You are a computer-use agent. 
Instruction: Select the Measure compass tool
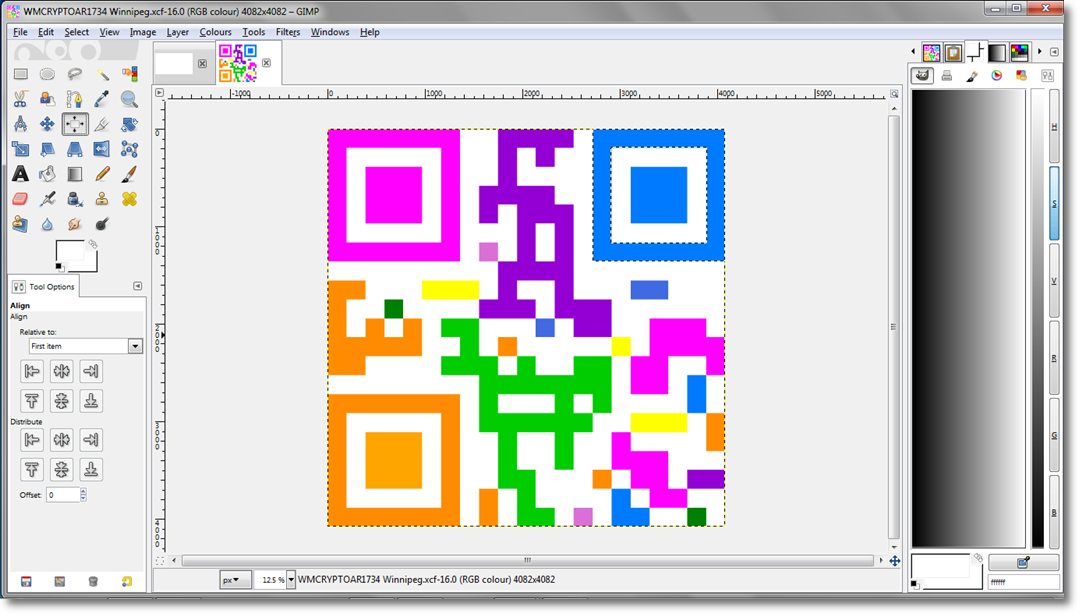coord(21,124)
